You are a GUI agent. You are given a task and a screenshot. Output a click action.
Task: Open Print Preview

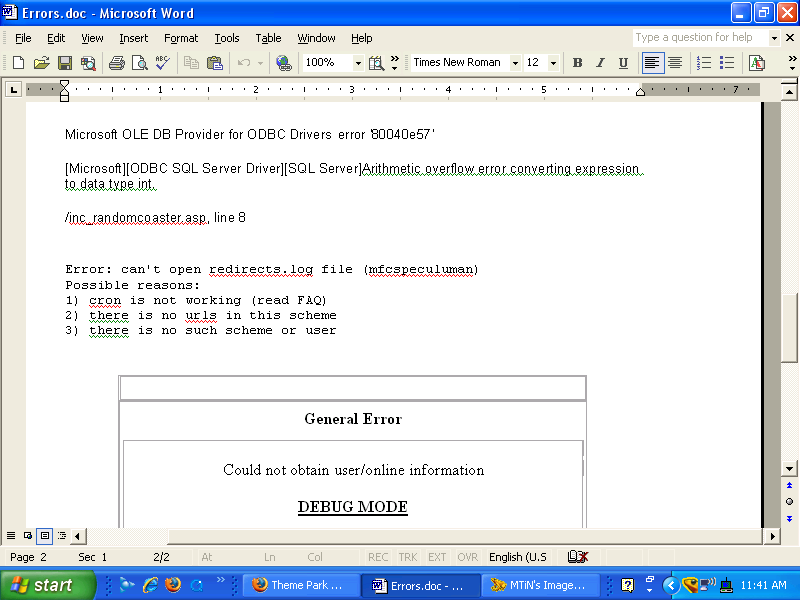(140, 63)
